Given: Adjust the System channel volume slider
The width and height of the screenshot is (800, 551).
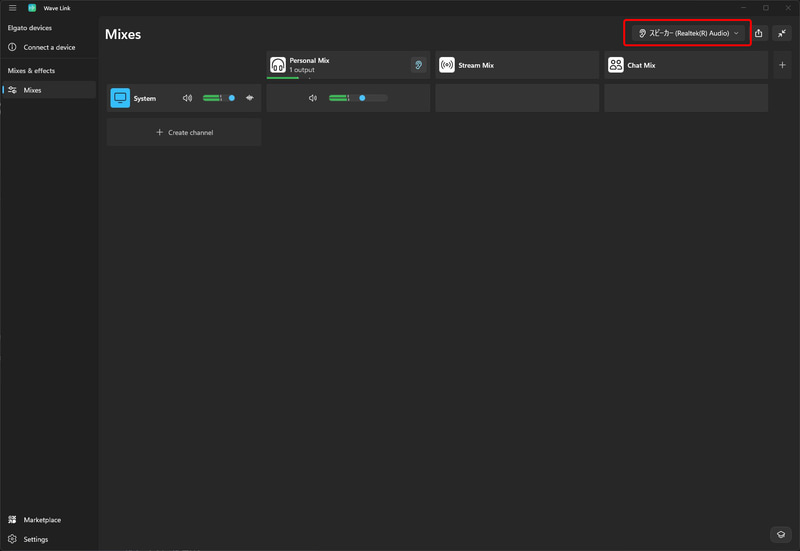Looking at the screenshot, I should coord(220,98).
